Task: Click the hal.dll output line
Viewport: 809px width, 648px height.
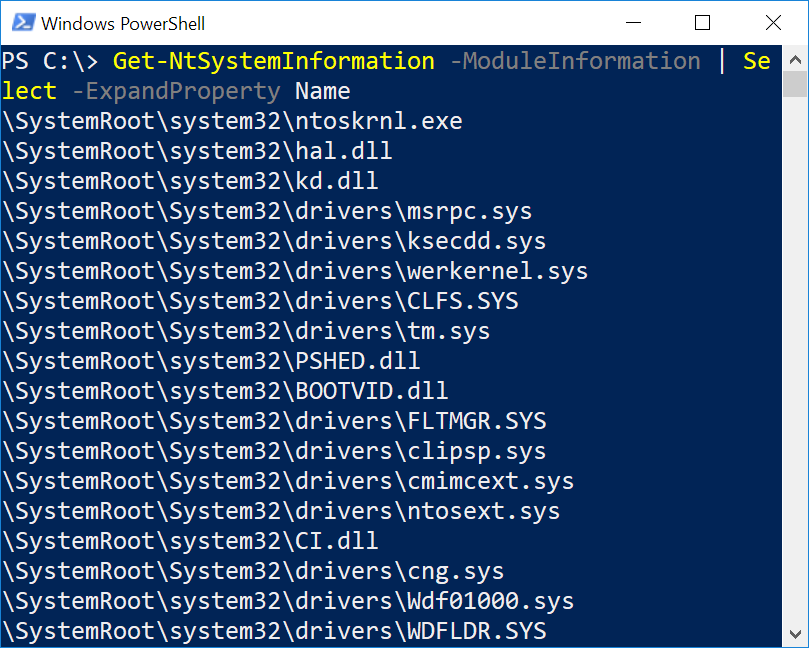Action: [197, 151]
